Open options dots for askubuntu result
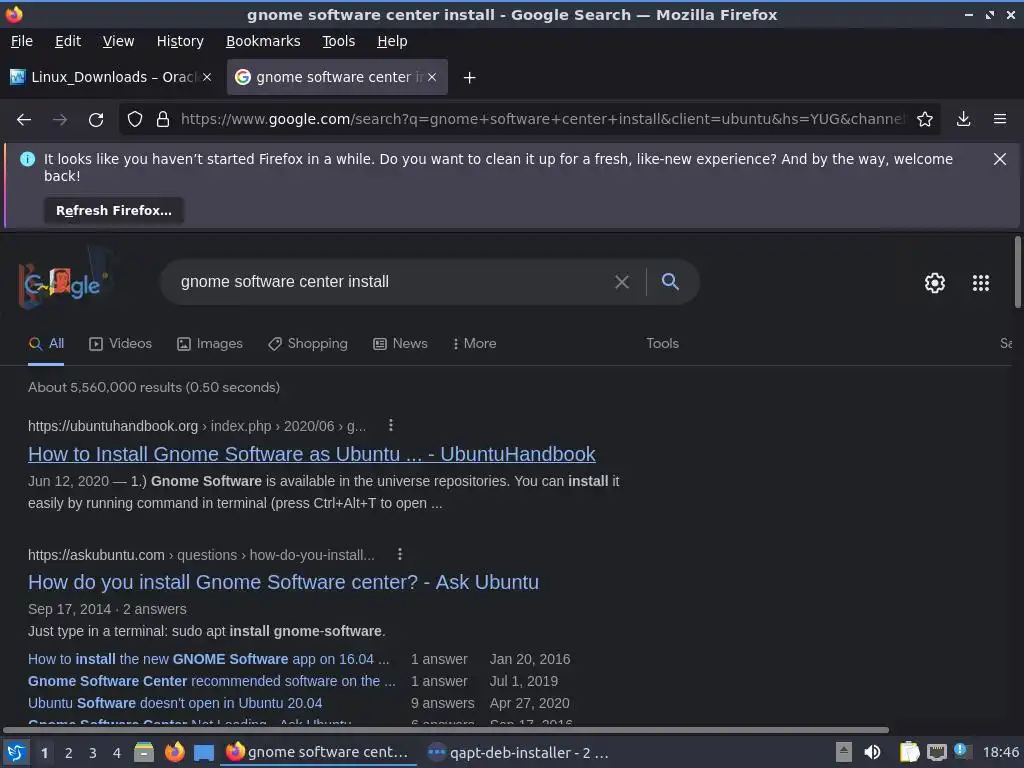1024x768 pixels. (x=400, y=554)
